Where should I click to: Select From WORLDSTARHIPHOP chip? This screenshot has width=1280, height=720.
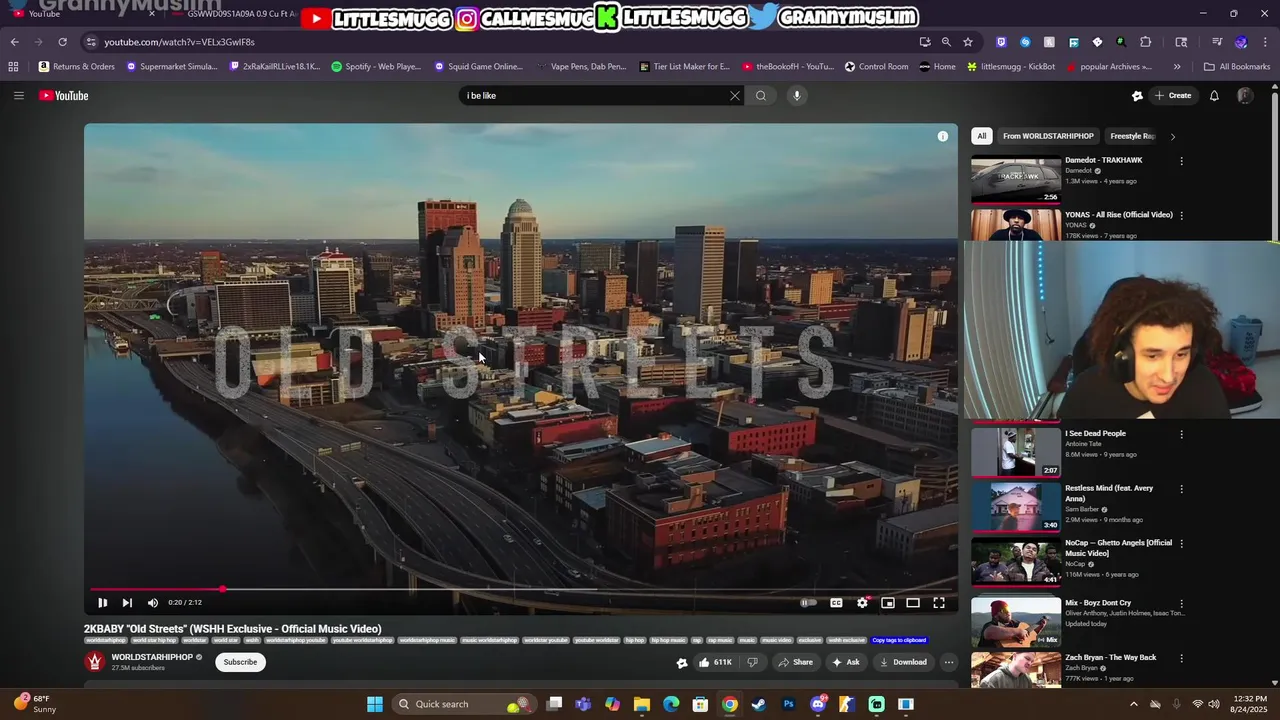tap(1048, 136)
